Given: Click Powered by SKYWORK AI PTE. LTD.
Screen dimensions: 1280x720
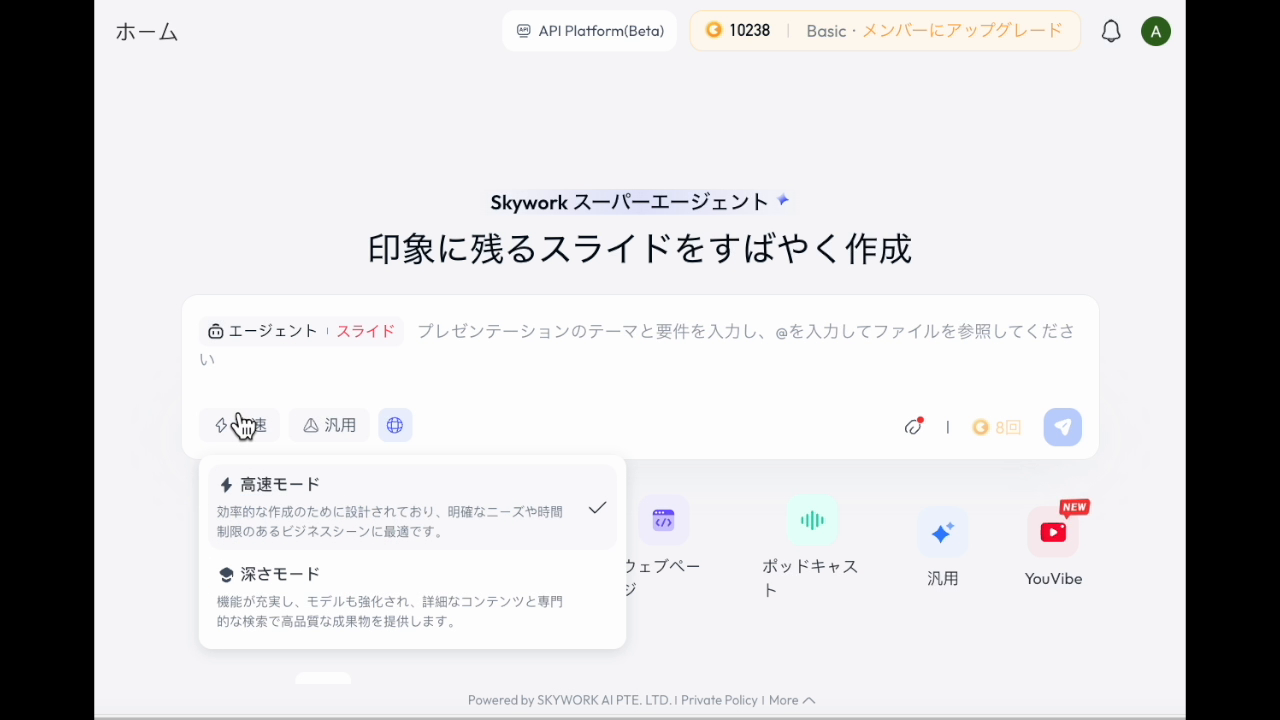Looking at the screenshot, I should point(569,700).
